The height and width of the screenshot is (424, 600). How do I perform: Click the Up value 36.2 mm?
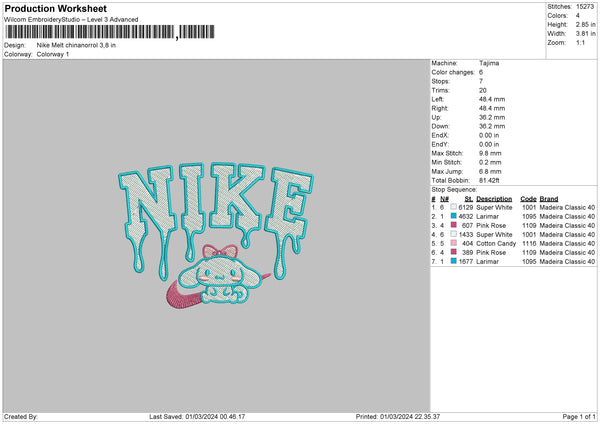492,117
